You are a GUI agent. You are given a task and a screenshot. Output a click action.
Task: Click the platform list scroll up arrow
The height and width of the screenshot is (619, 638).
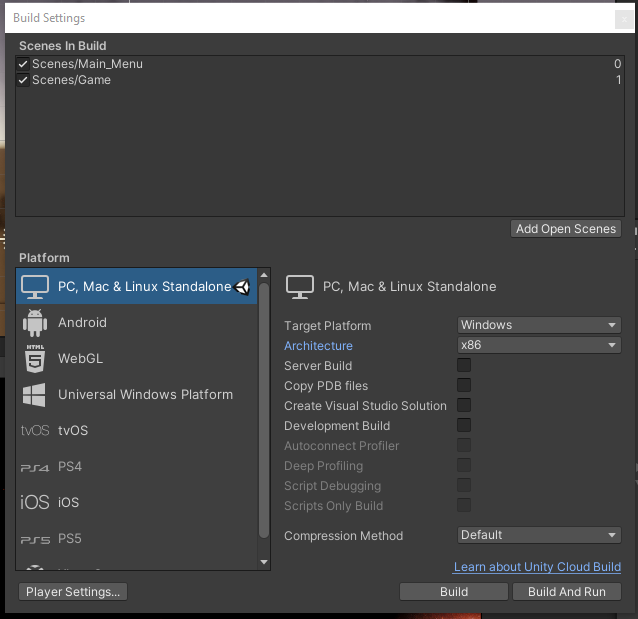tap(264, 276)
